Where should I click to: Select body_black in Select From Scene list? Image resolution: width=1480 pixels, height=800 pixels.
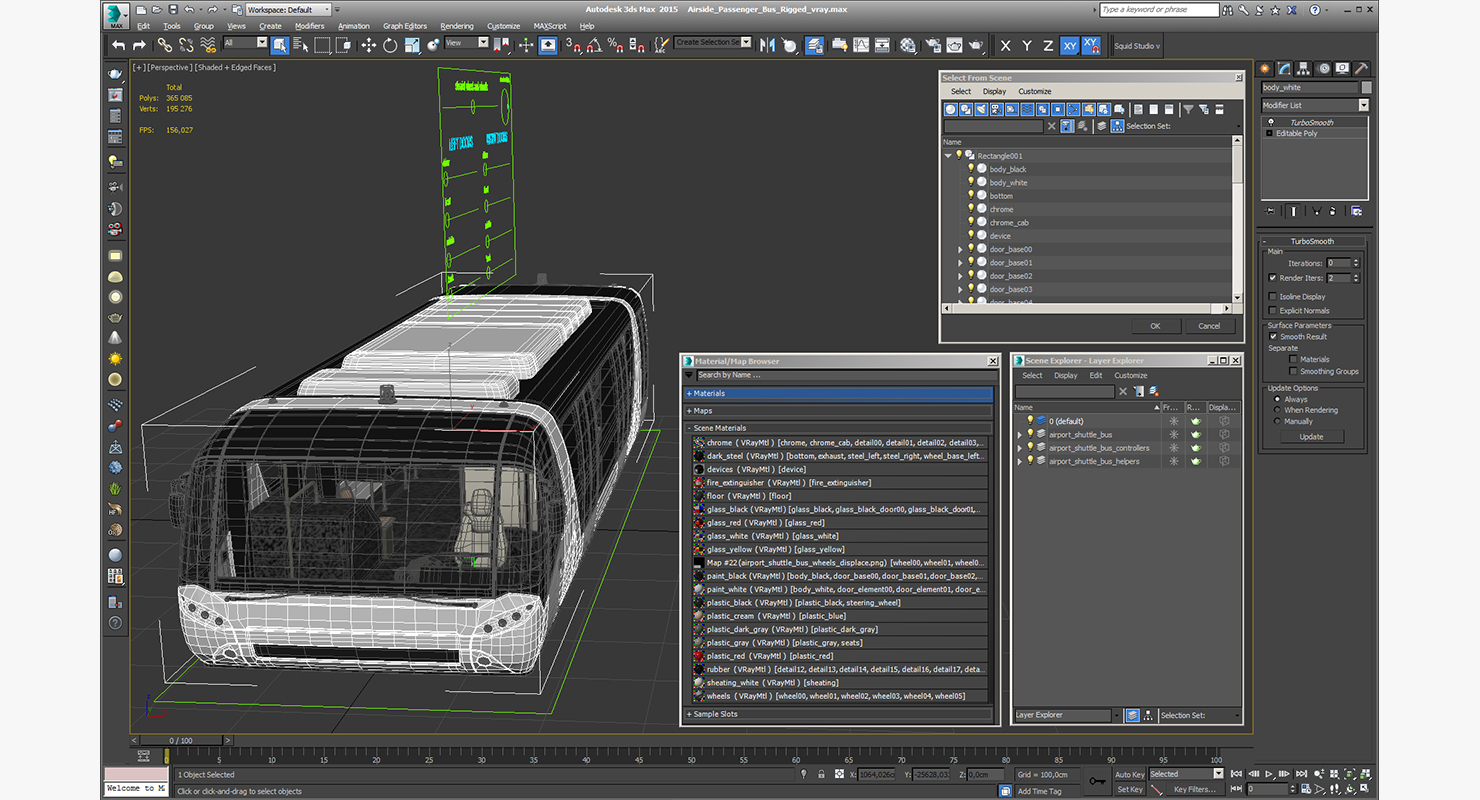pos(1008,169)
